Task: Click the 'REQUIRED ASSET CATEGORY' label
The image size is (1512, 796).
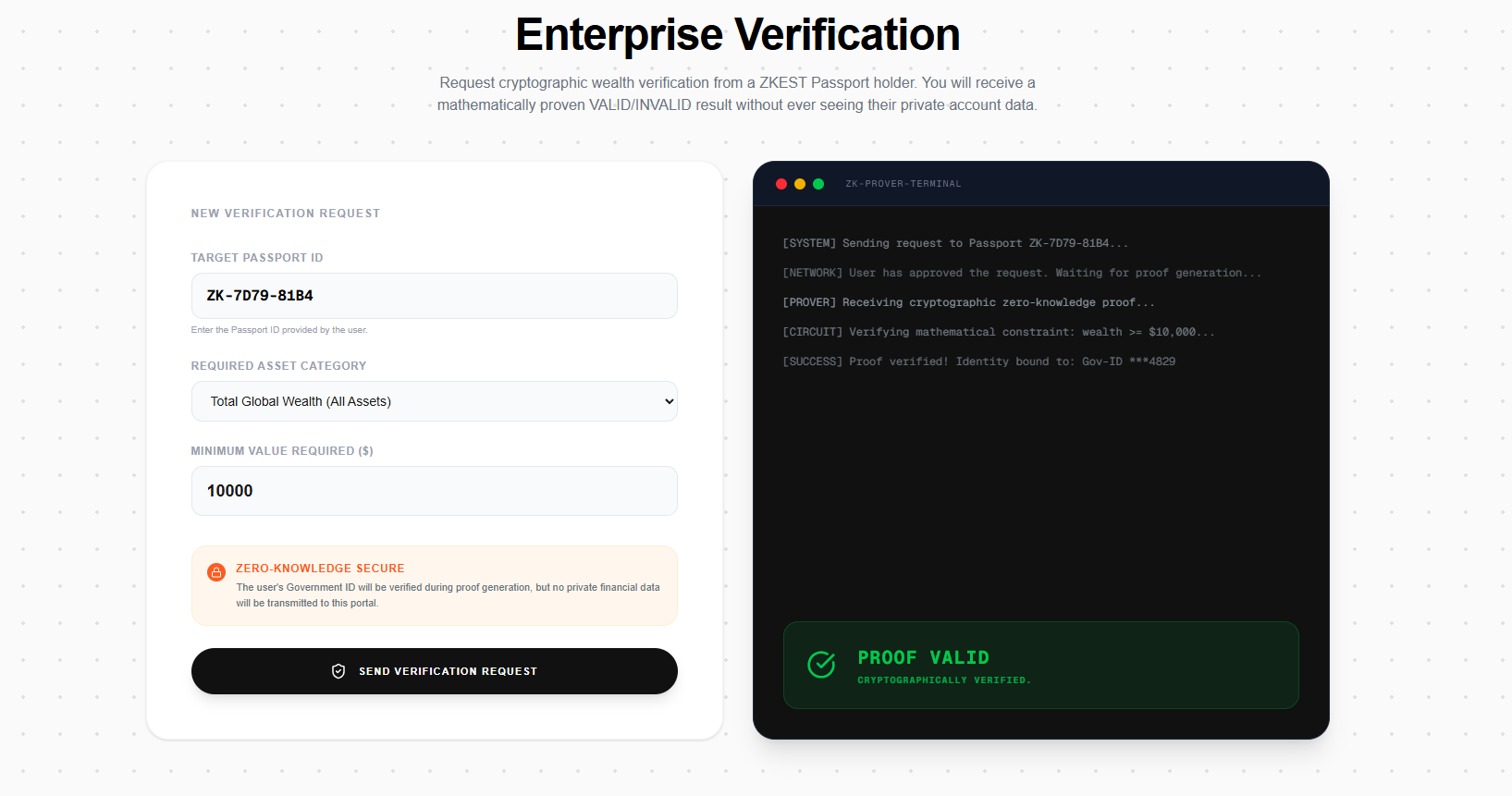Action: pos(279,366)
